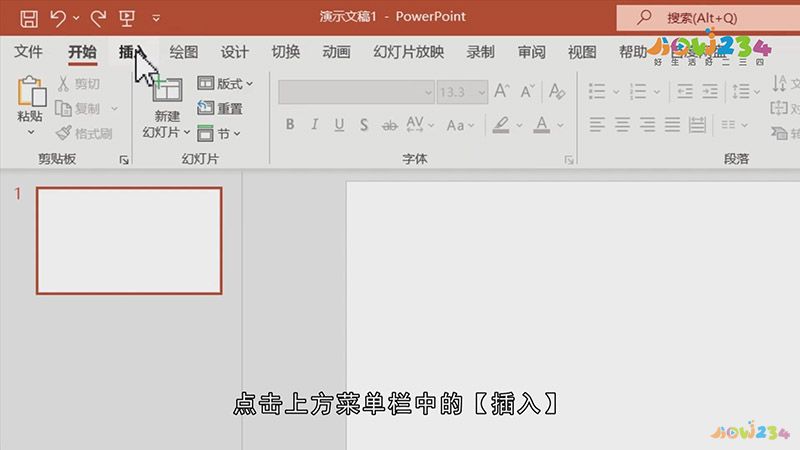Toggle Underline formatting
Viewport: 800px width, 450px height.
coord(339,124)
